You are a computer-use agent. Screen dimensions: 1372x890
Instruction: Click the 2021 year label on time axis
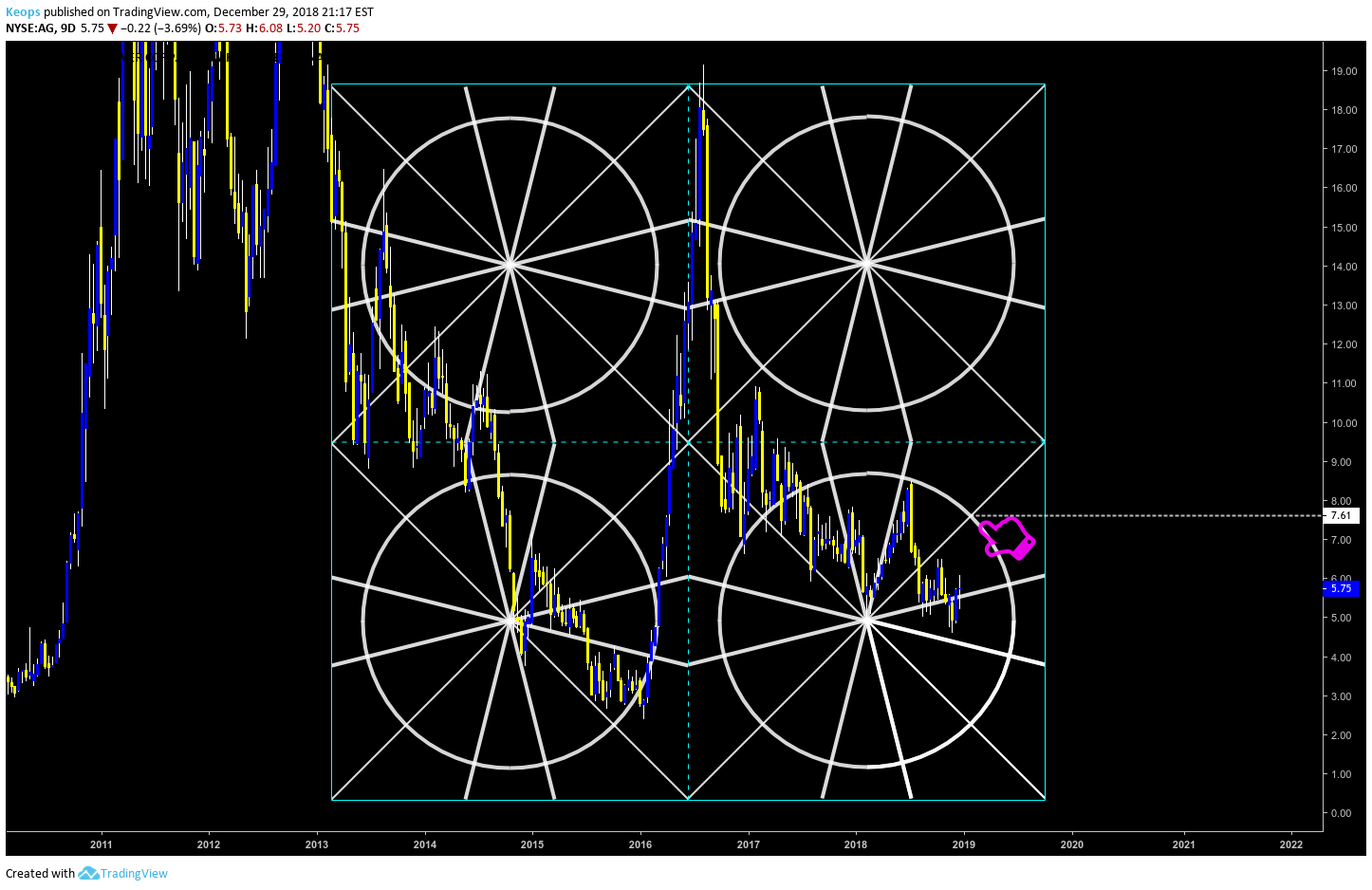1184,844
